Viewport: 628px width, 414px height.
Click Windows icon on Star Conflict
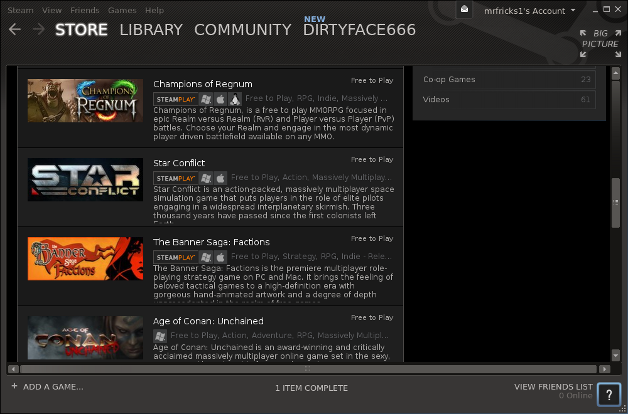coord(206,178)
